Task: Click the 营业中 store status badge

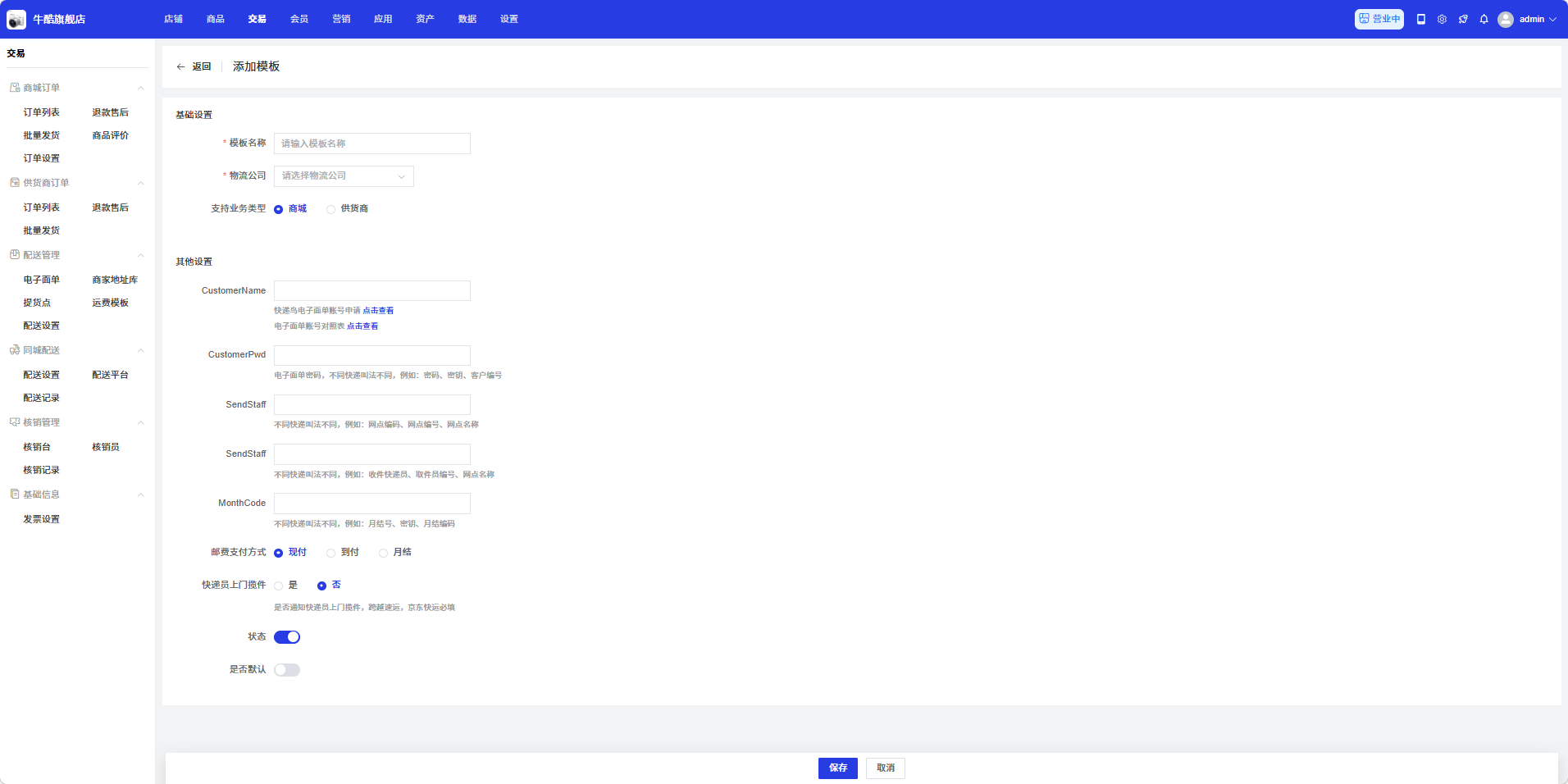Action: (x=1379, y=19)
